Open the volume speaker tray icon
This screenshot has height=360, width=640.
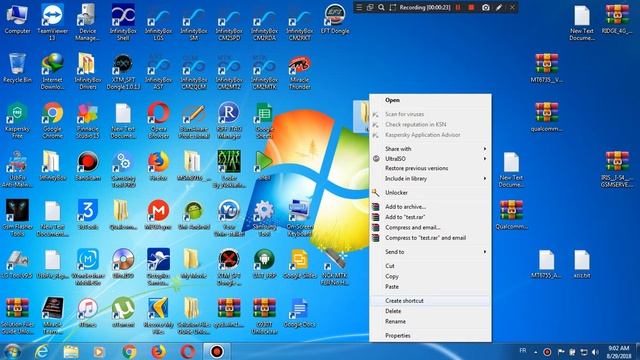(x=595, y=352)
